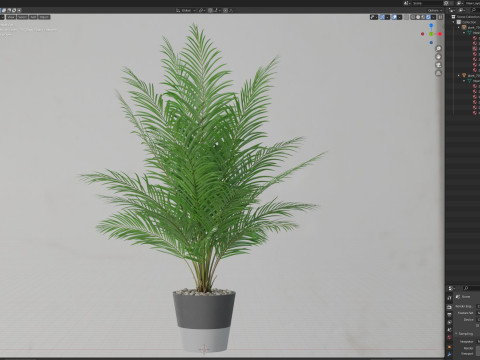
Task: Click the lower blue negative Z gizmo ball
Action: 431,42
